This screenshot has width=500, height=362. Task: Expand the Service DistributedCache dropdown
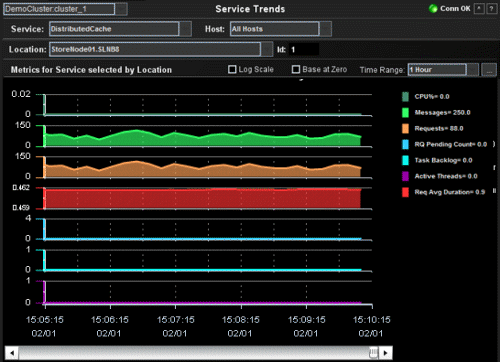coord(186,29)
